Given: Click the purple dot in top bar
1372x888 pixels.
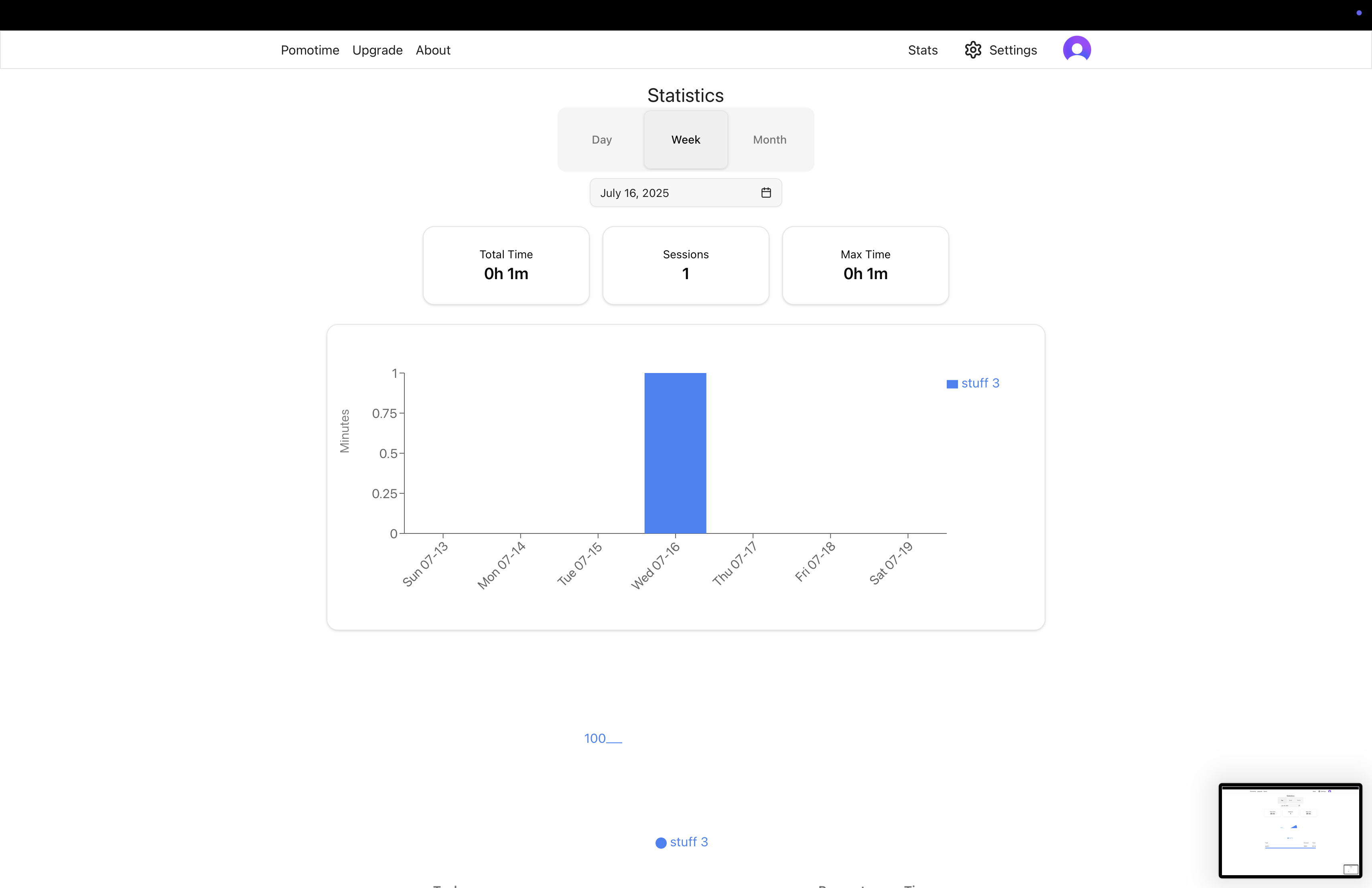Looking at the screenshot, I should click(x=1359, y=13).
